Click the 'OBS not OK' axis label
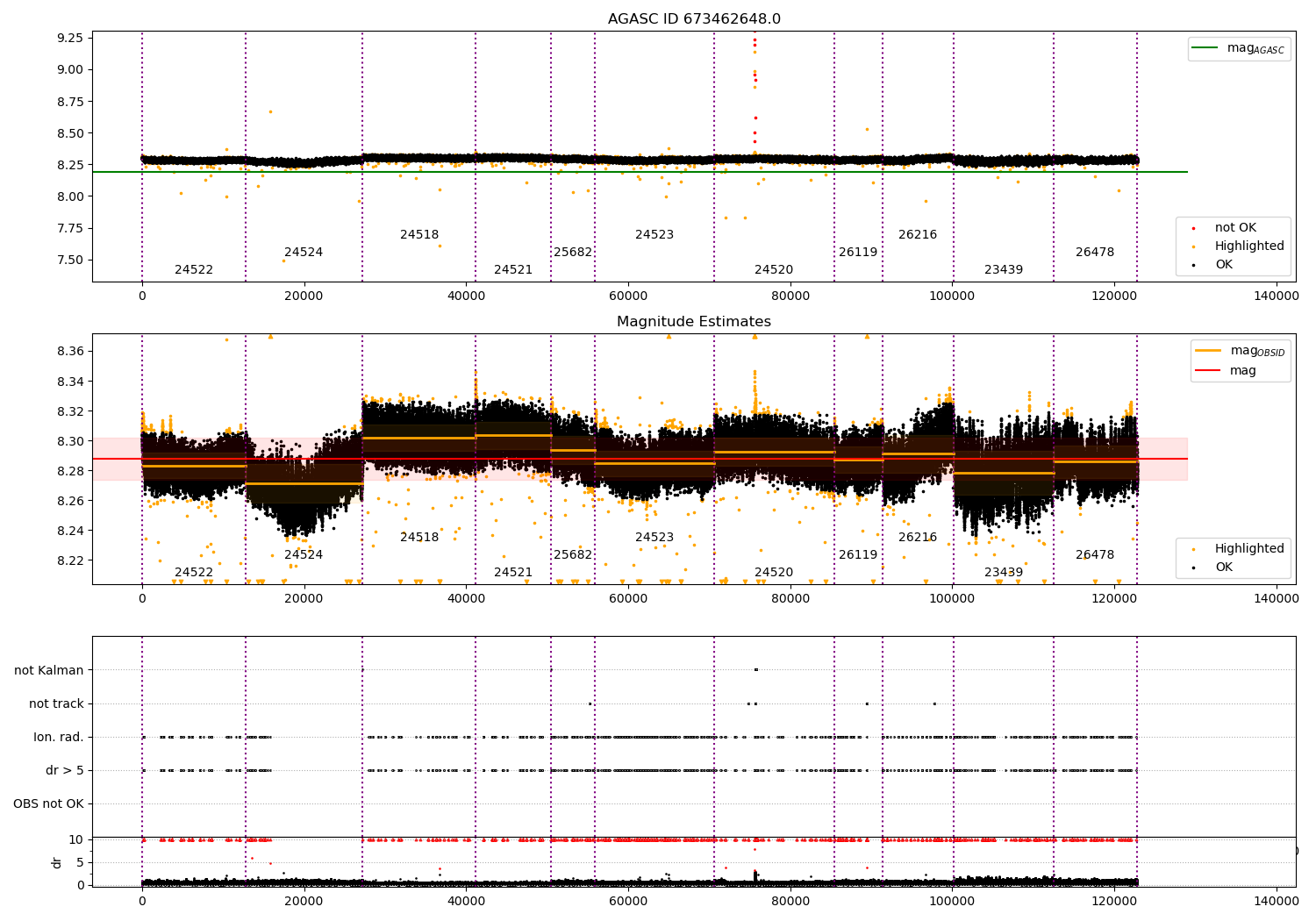Viewport: 1316px width, 921px height. pyautogui.click(x=48, y=803)
